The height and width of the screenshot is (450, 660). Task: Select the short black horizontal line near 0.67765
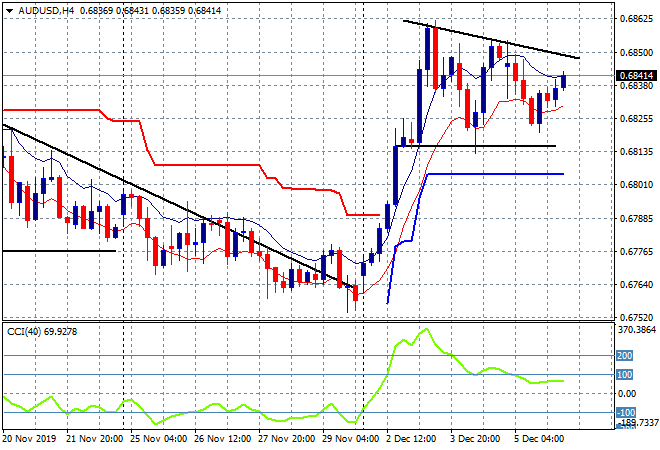click(59, 251)
